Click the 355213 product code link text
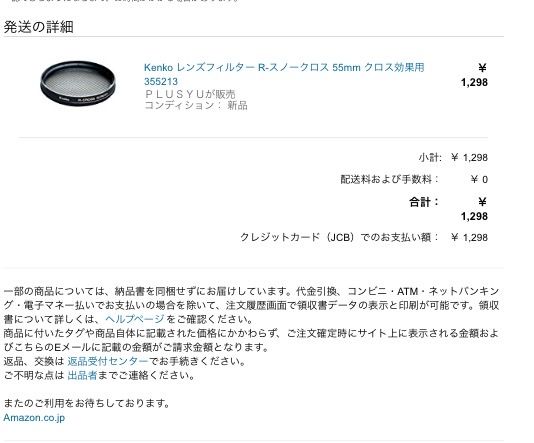534x443 pixels. pos(161,82)
